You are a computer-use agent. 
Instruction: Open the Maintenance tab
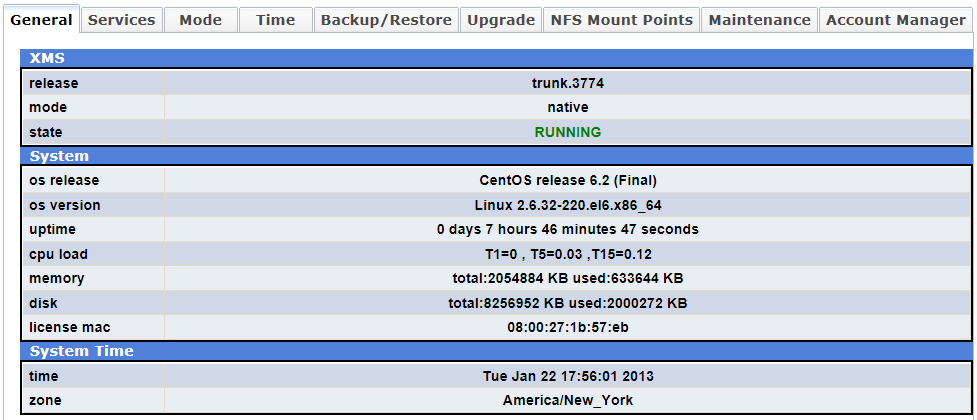coord(759,20)
